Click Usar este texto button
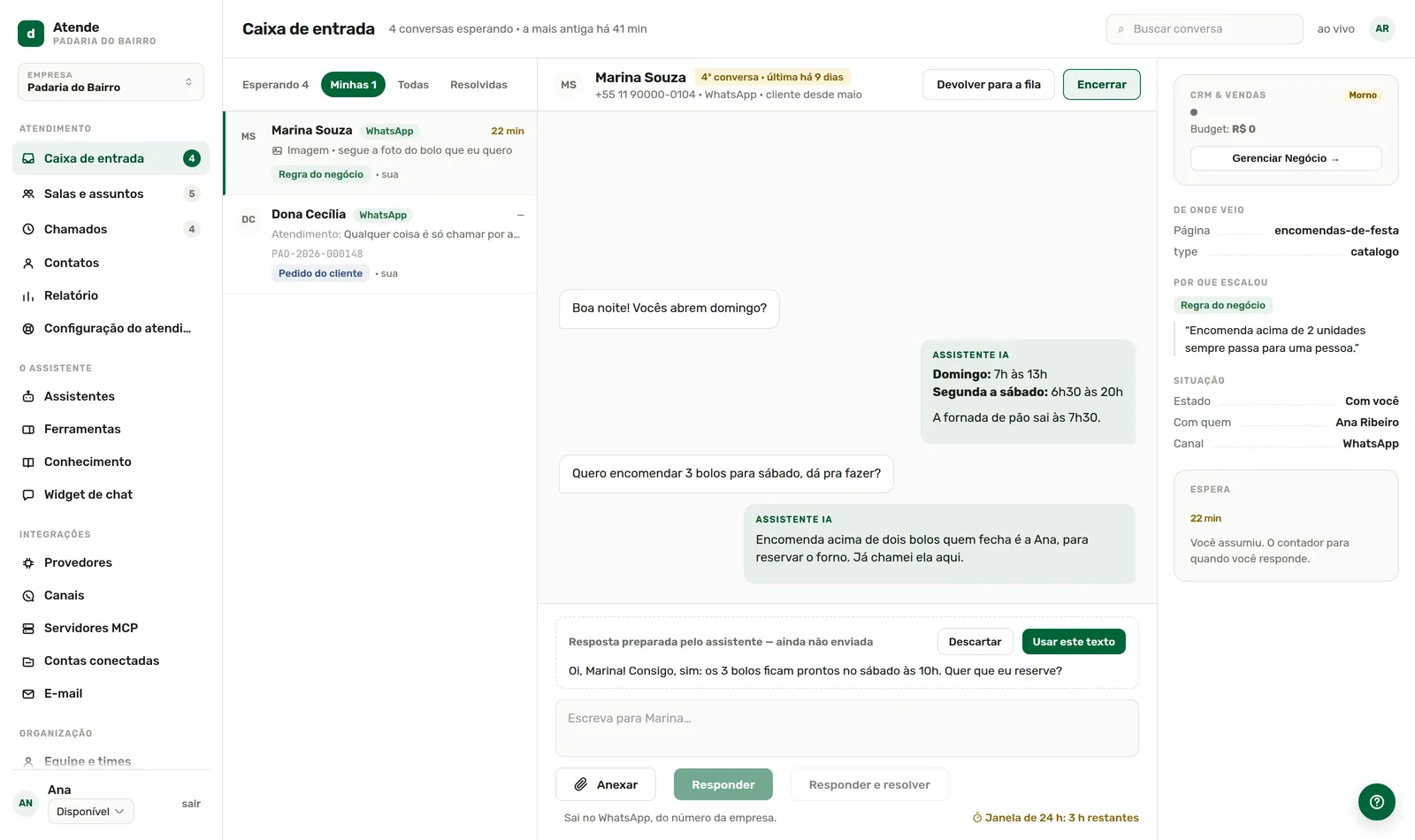This screenshot has height=840, width=1415. pos(1074,642)
